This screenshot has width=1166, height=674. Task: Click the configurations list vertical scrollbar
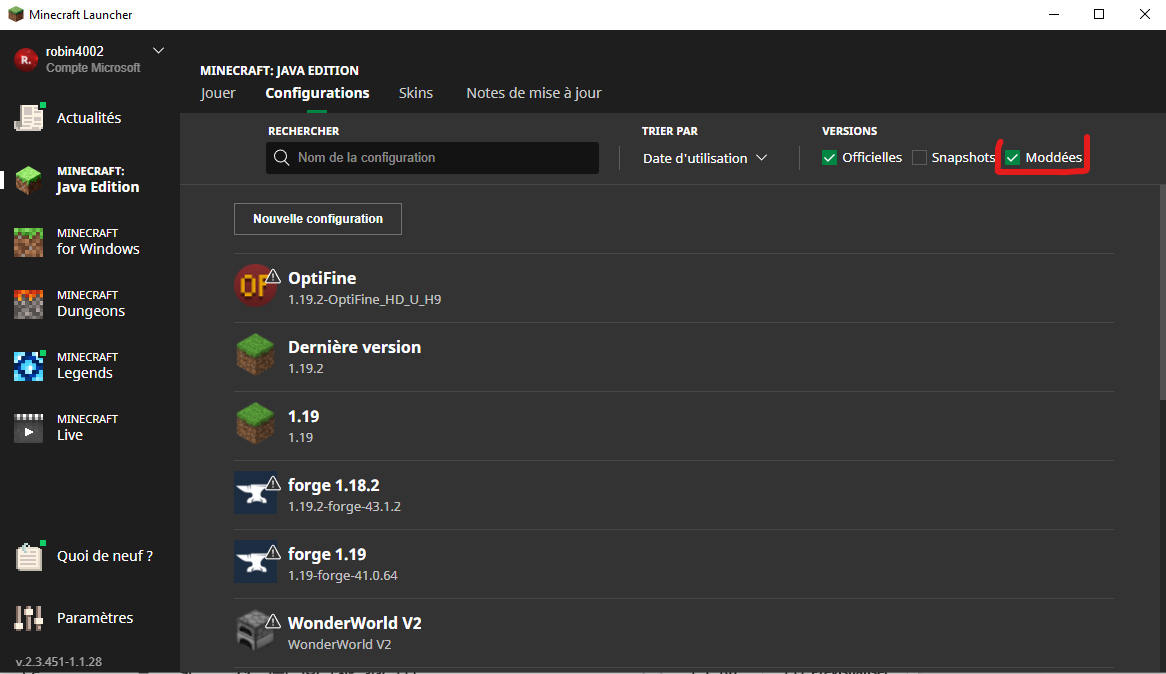(1162, 290)
